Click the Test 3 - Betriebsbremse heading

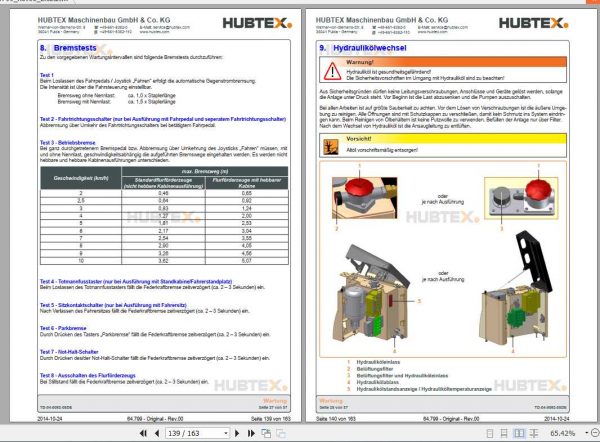(x=67, y=142)
